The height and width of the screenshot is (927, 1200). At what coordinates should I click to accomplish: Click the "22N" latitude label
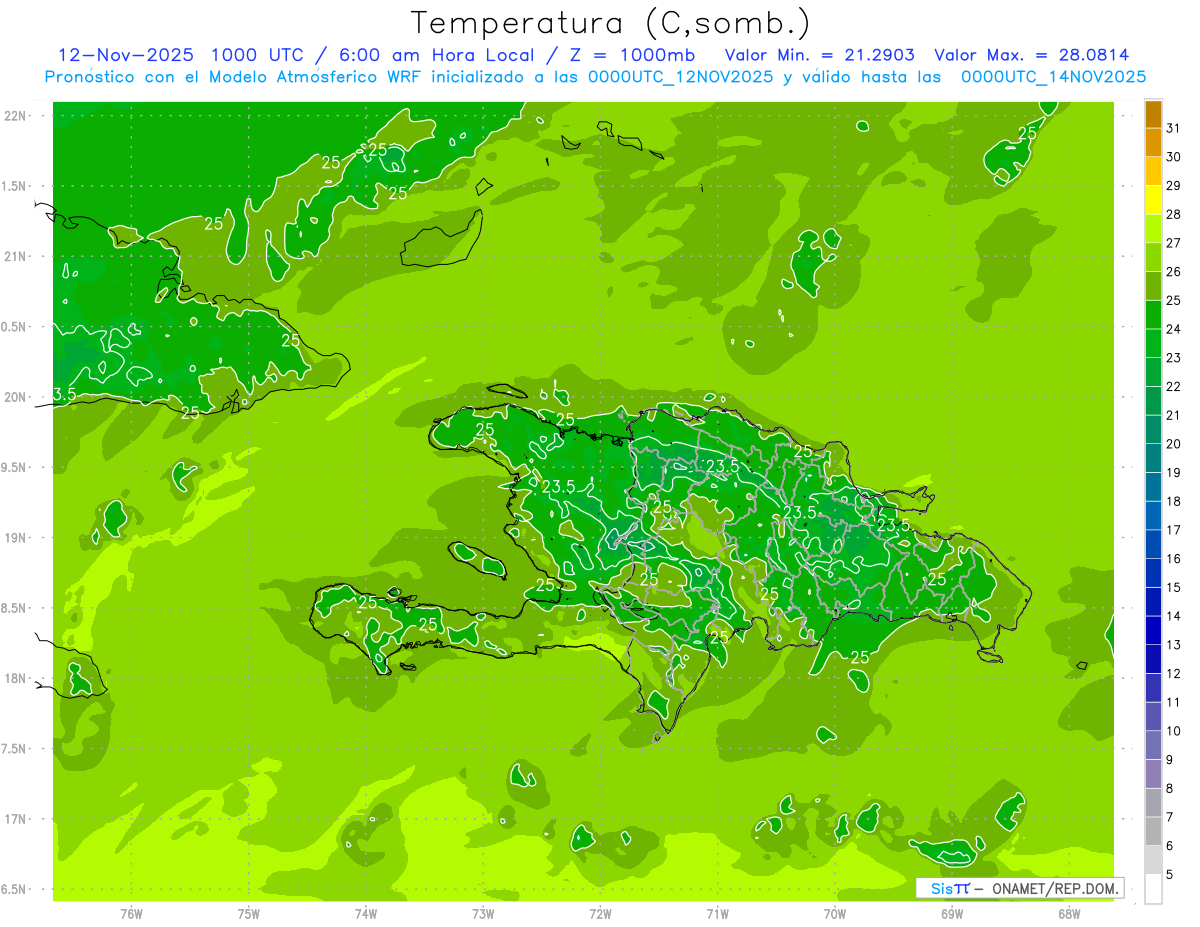(x=15, y=116)
